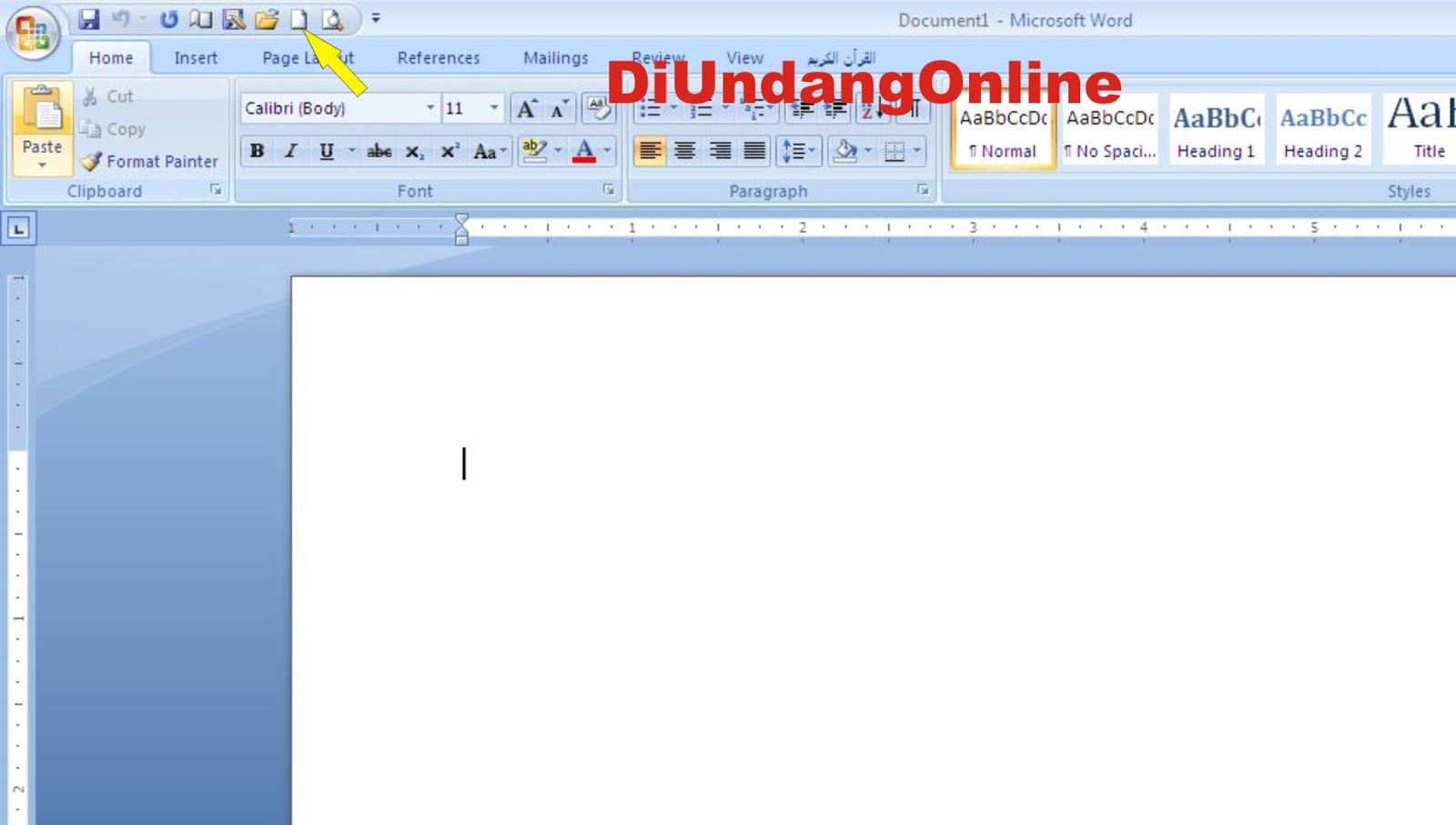Viewport: 1456px width, 825px height.
Task: Grow font size with the large A button
Action: [x=526, y=109]
